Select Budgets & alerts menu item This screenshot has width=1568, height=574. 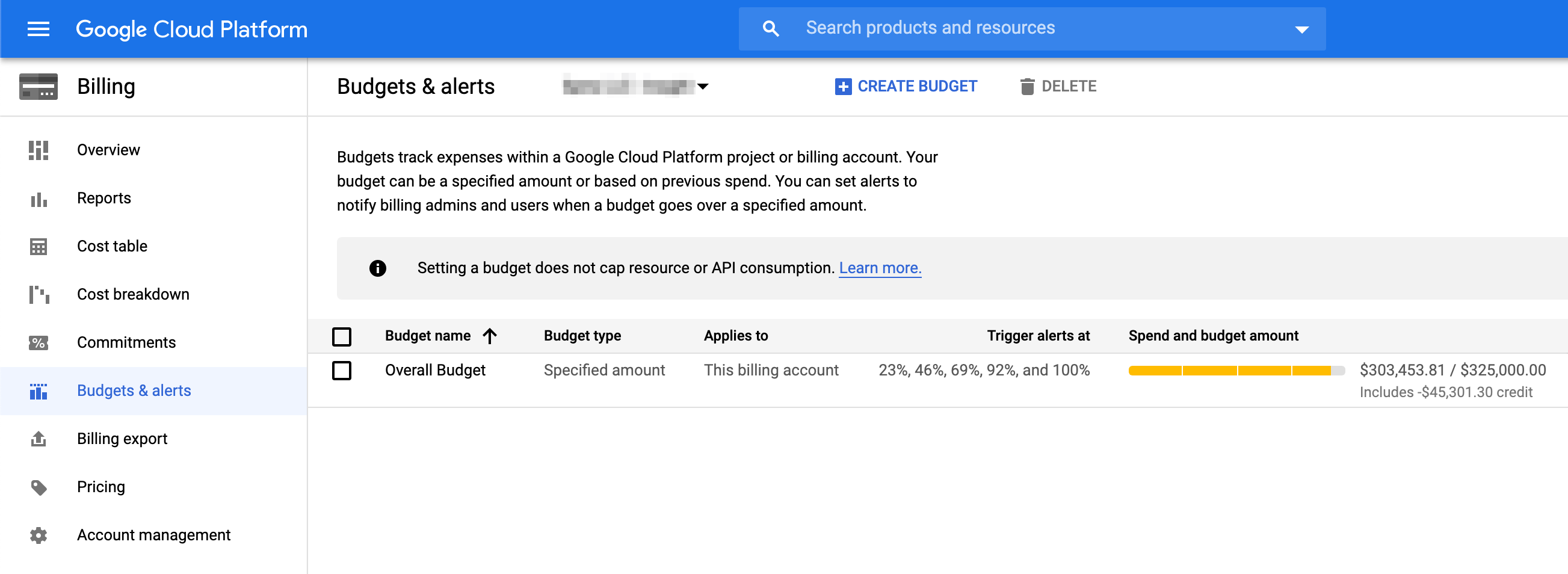(153, 390)
